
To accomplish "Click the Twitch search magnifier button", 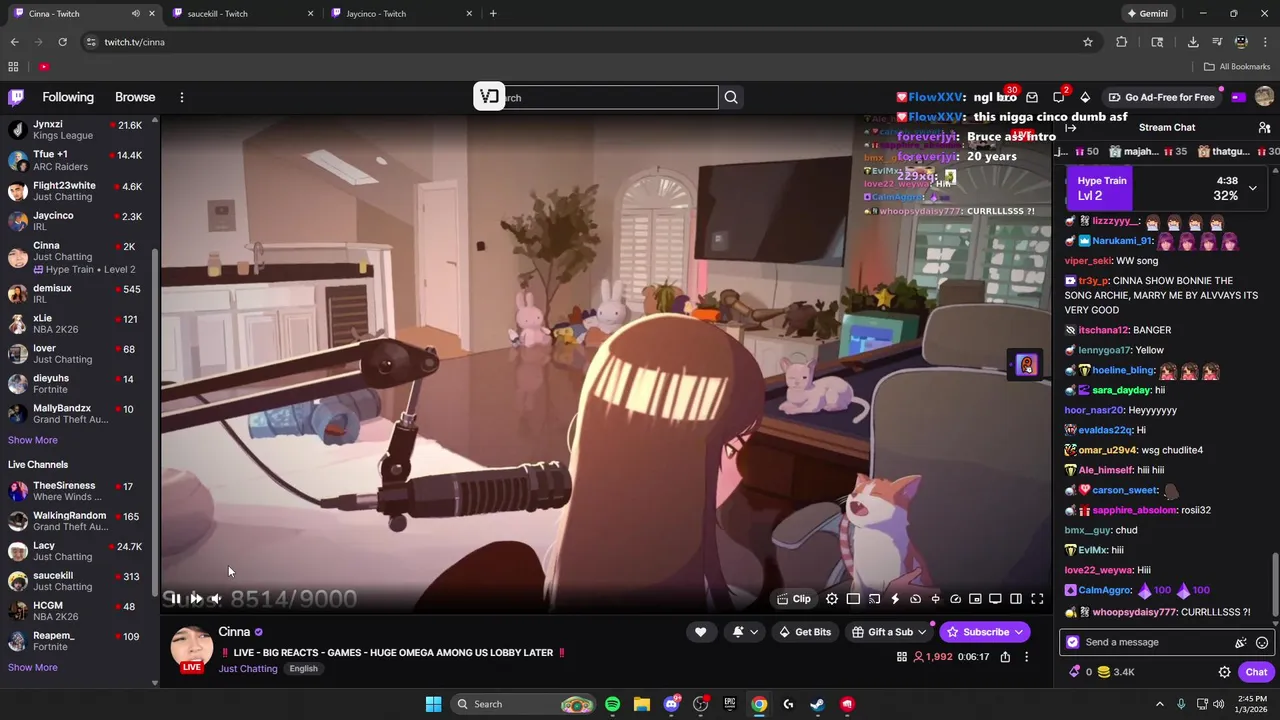I will [731, 97].
